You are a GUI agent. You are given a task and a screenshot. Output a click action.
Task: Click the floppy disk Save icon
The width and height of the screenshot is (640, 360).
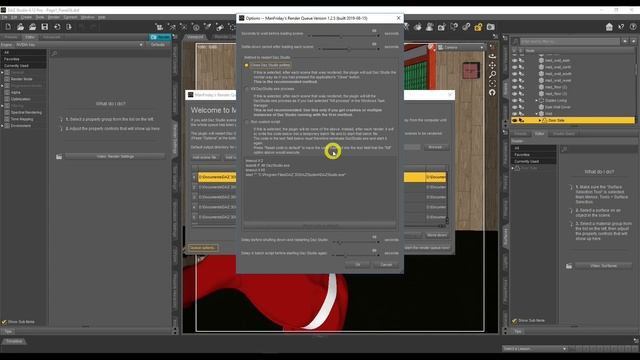pos(44,27)
